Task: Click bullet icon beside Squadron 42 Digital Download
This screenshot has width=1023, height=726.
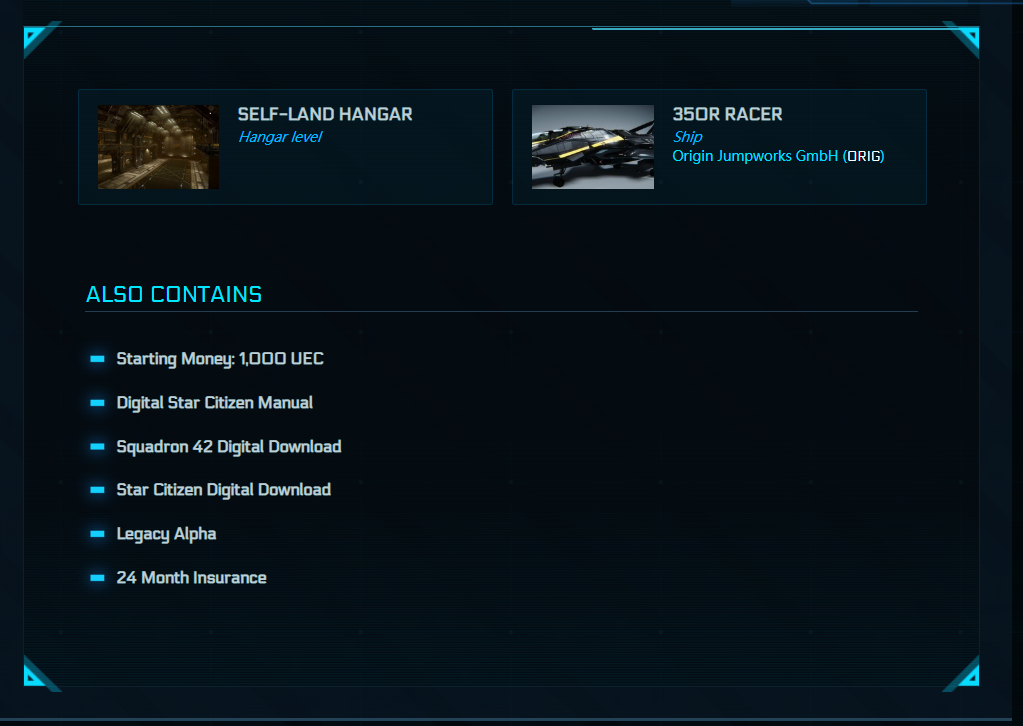Action: (x=97, y=446)
